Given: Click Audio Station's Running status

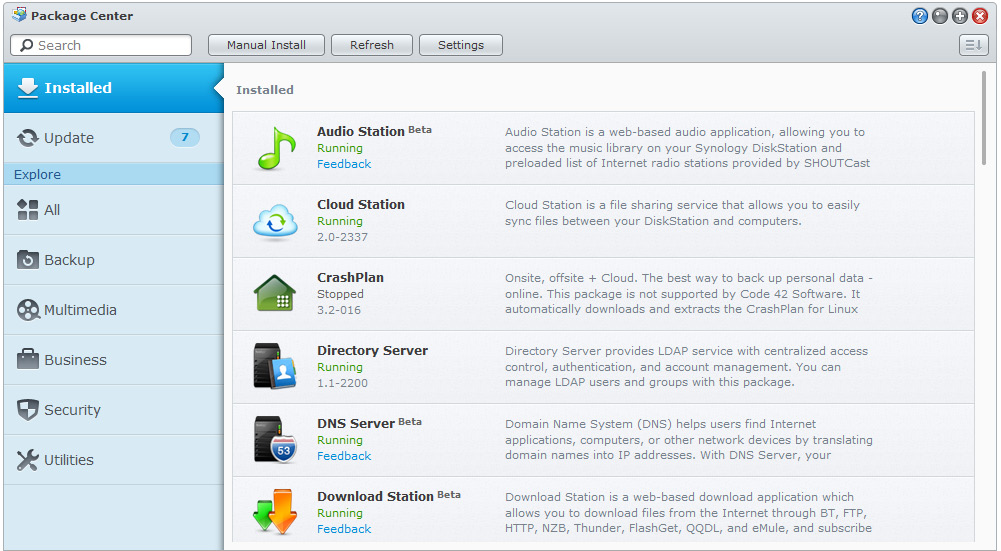Looking at the screenshot, I should point(340,148).
